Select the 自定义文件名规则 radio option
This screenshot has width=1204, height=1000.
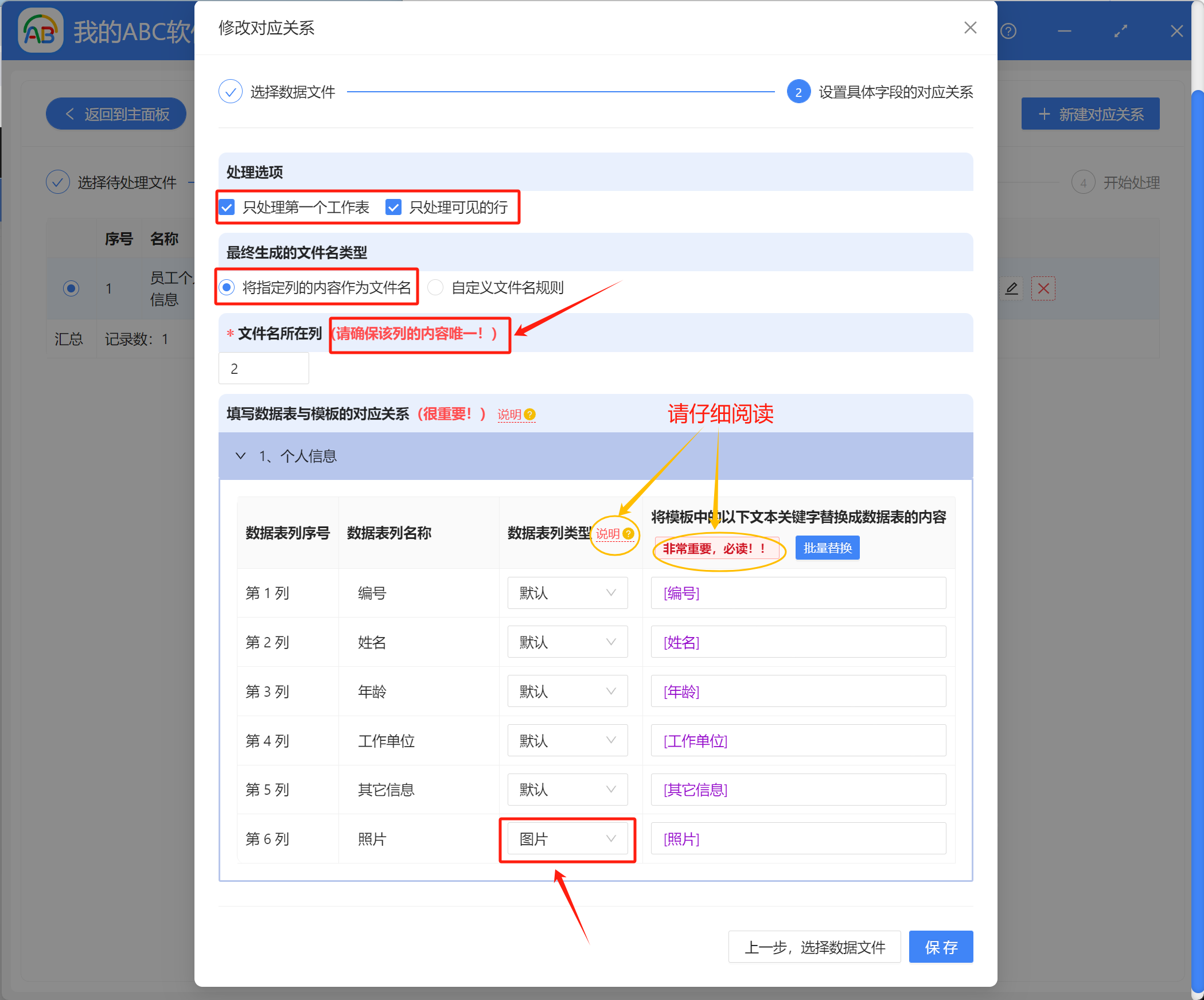coord(435,287)
